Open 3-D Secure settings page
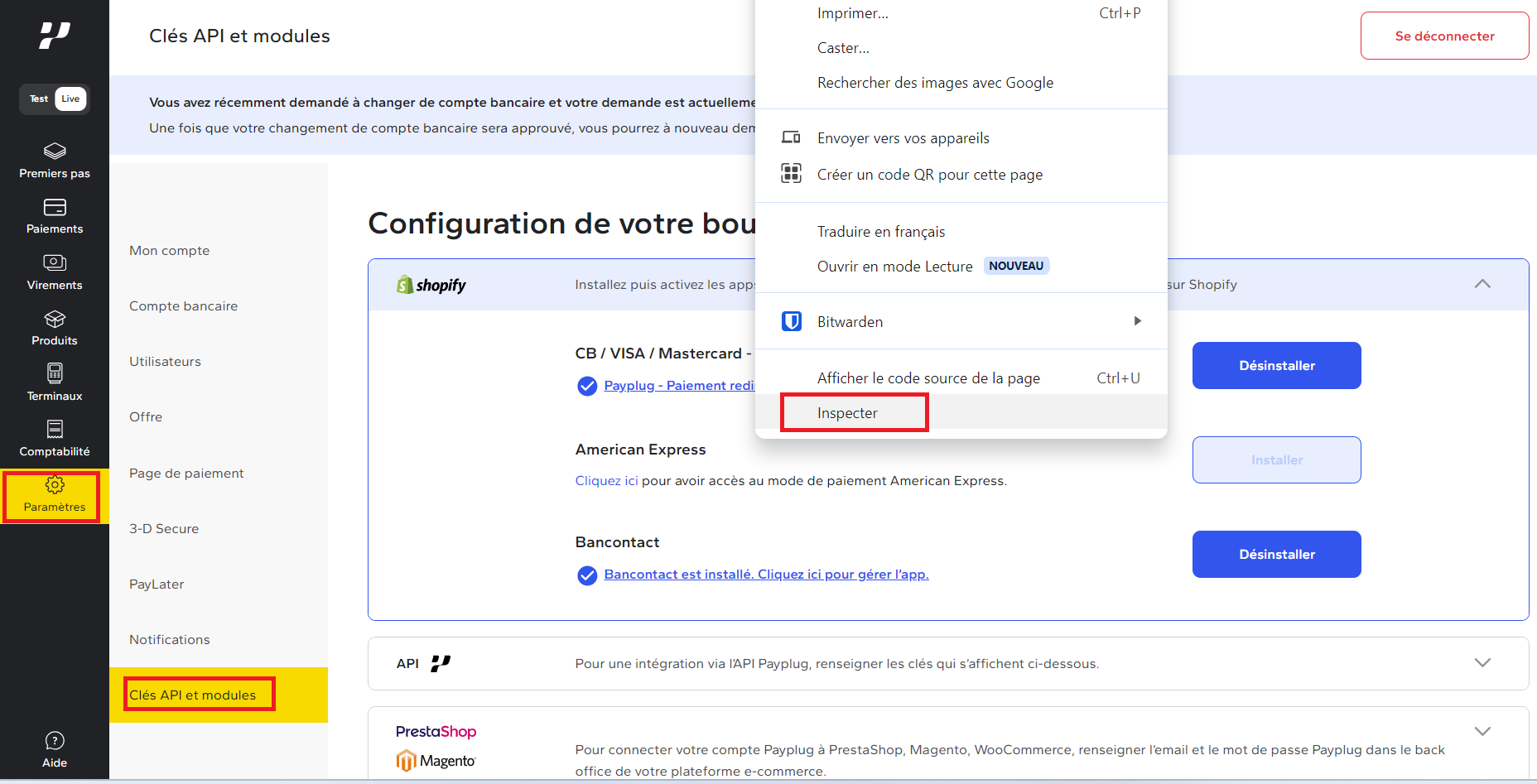The height and width of the screenshot is (784, 1537). coord(164,529)
